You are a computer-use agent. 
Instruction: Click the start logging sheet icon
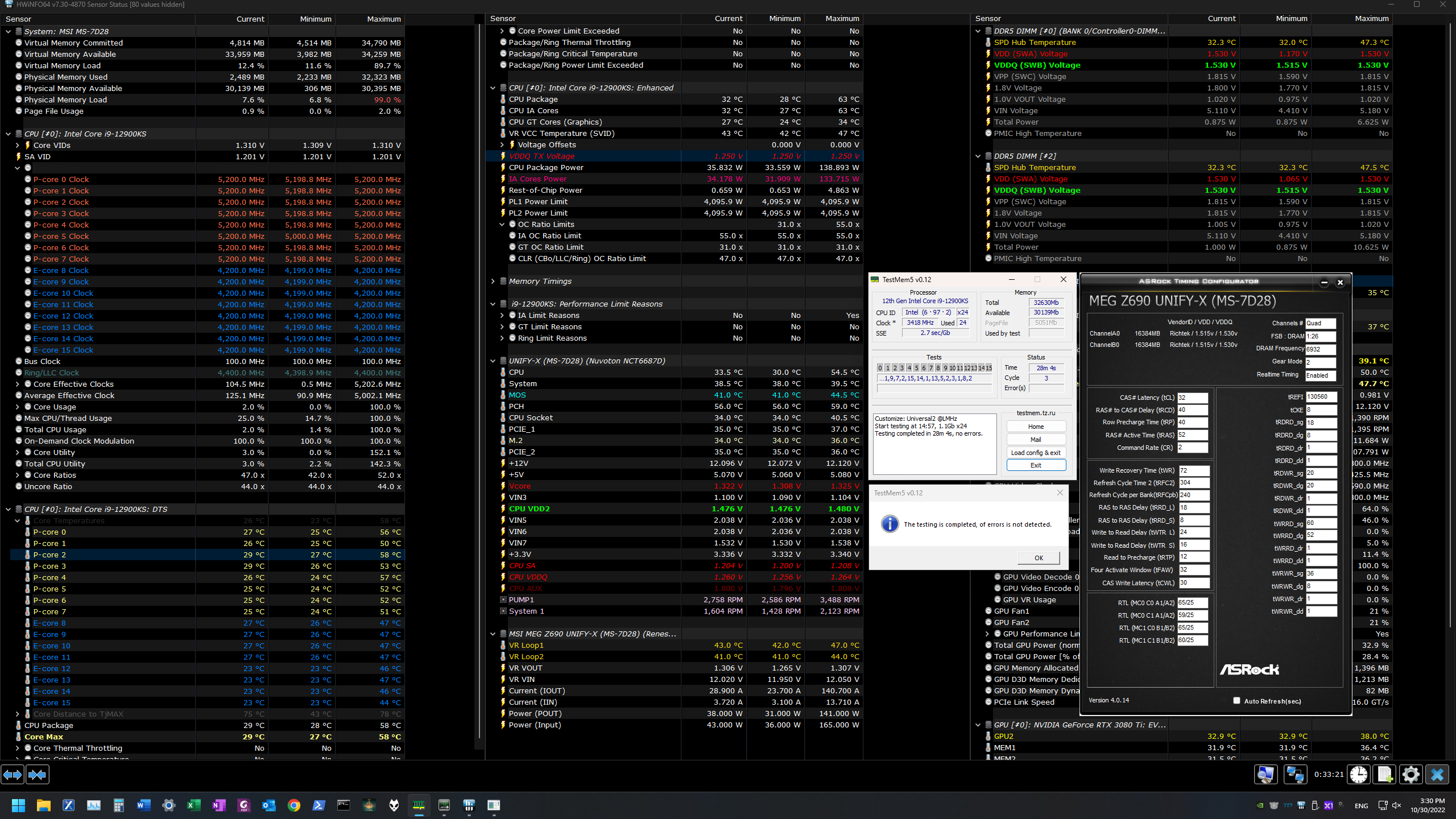pyautogui.click(x=1385, y=775)
